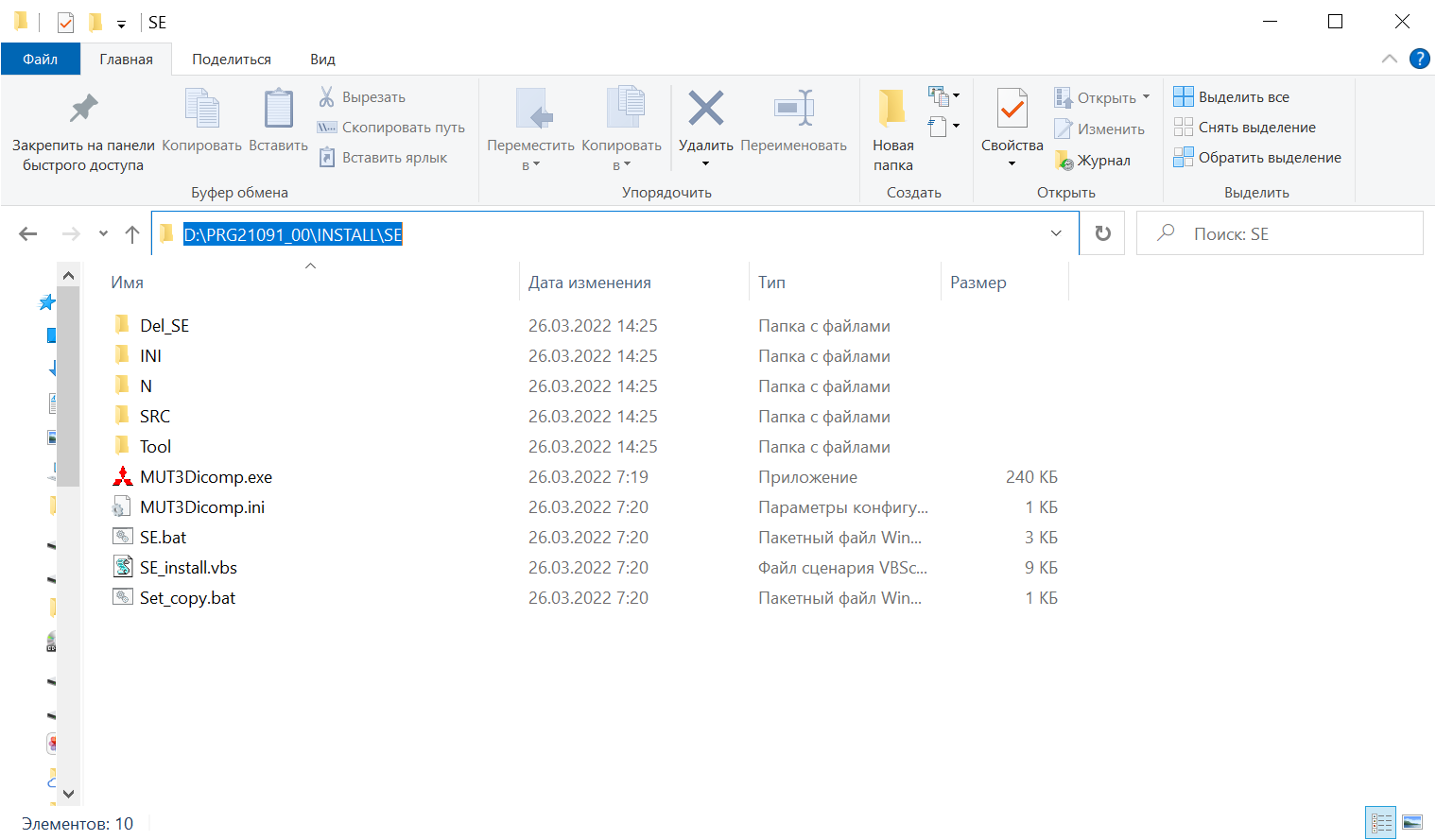
Task: Create a Новая папка folder
Action: [892, 131]
